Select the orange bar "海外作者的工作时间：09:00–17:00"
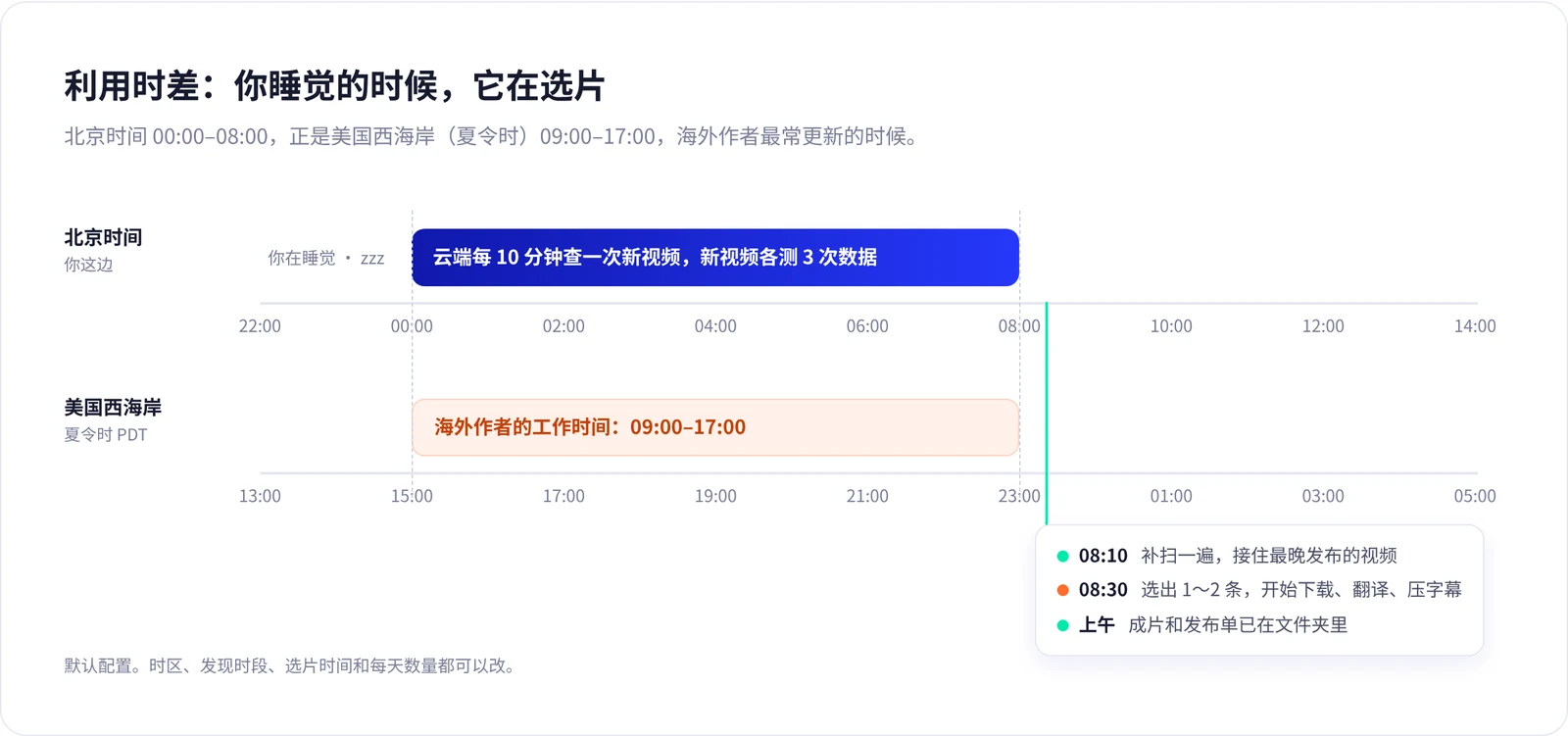 point(715,427)
